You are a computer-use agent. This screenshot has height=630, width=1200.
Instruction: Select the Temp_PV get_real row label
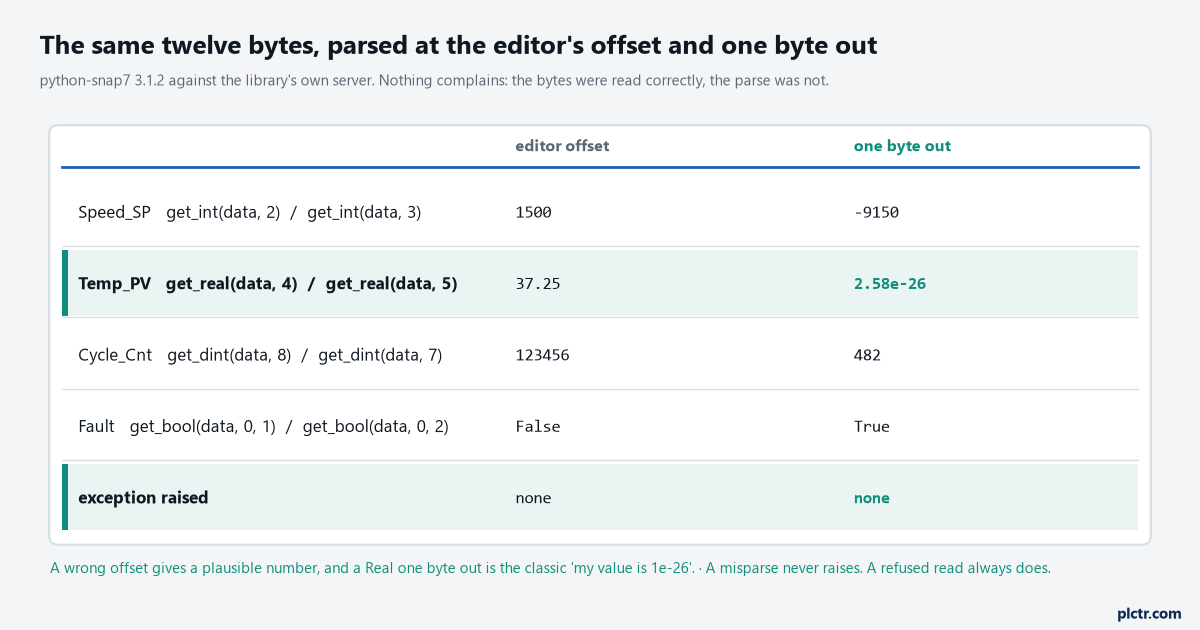(268, 284)
